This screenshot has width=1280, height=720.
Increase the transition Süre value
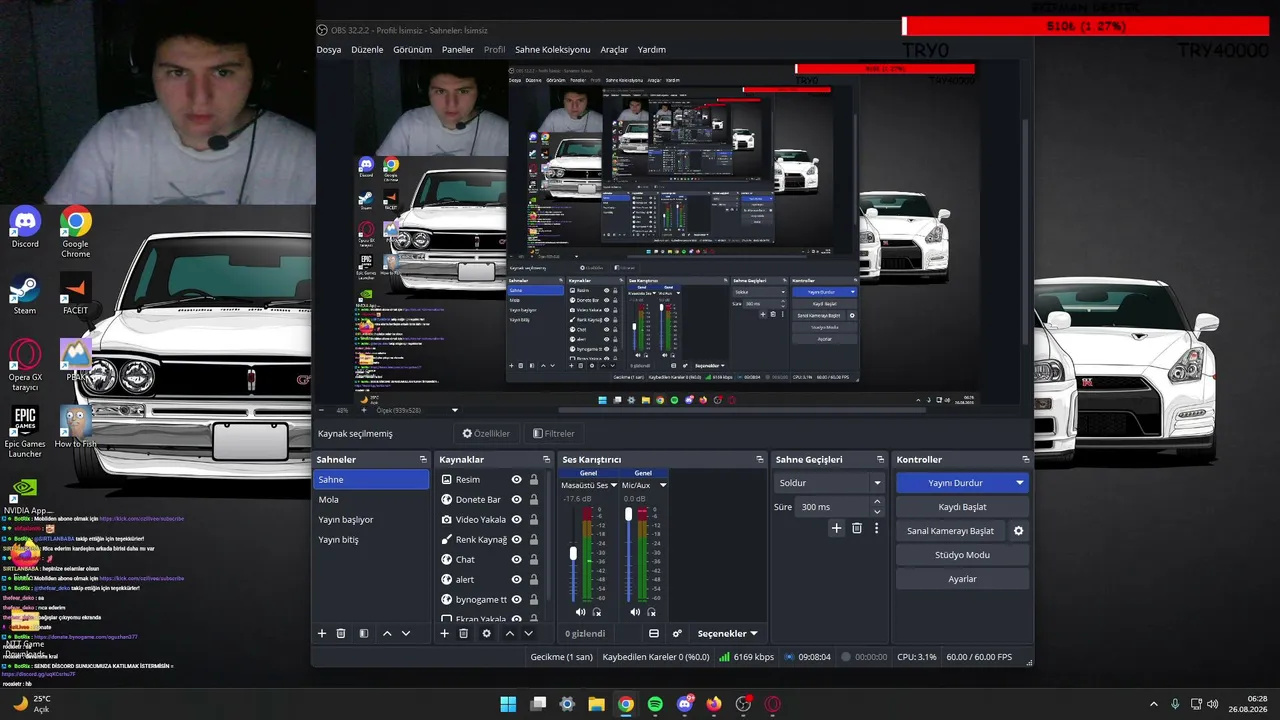(x=877, y=502)
